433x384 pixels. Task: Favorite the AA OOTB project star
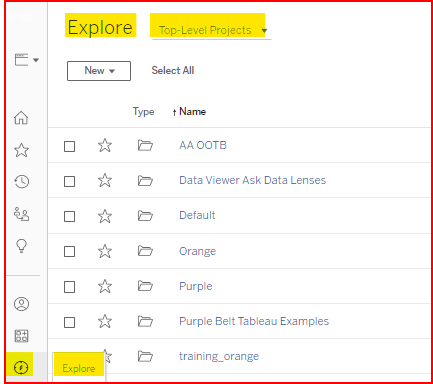105,145
